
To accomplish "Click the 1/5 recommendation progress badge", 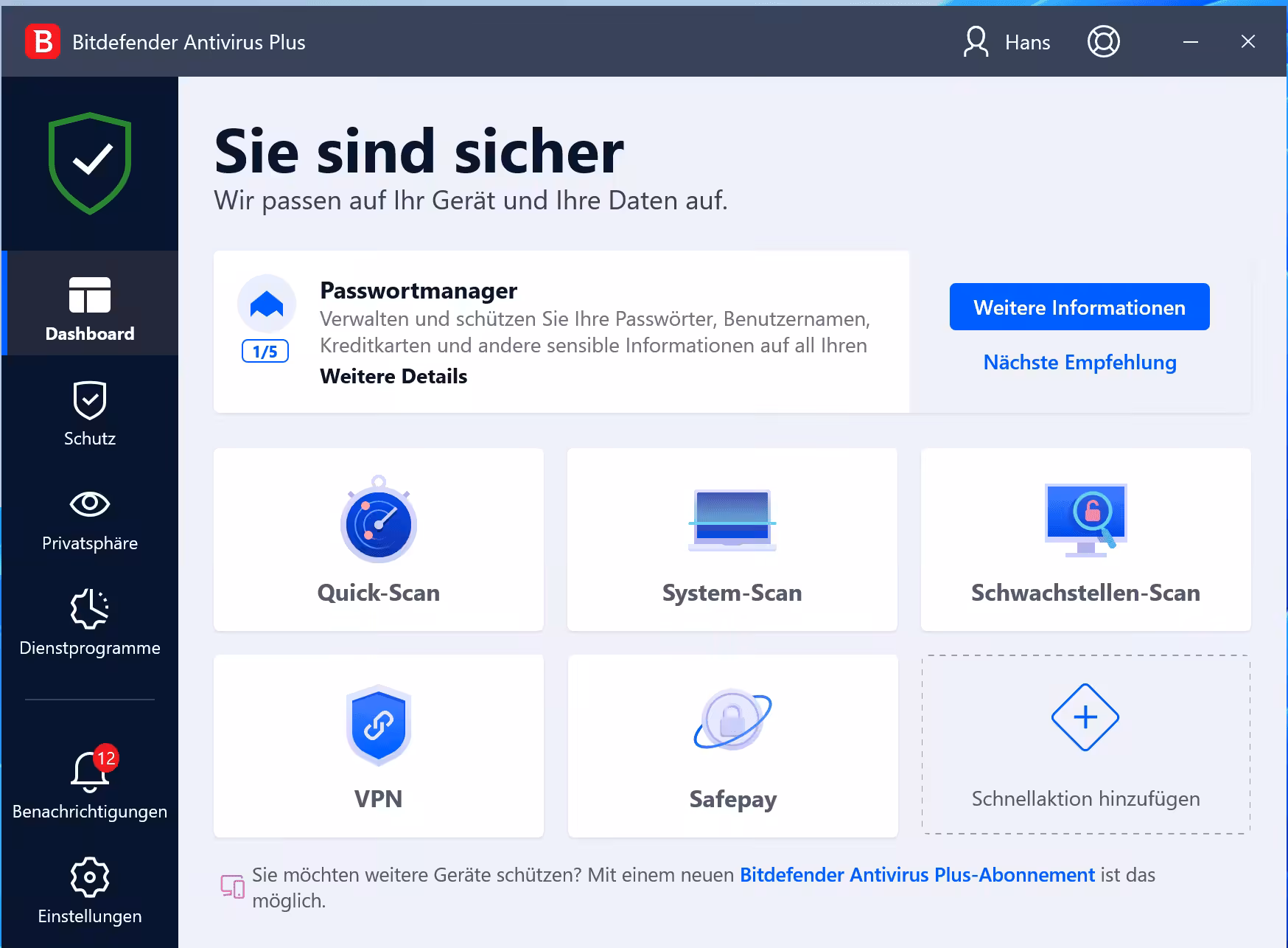I will point(265,352).
